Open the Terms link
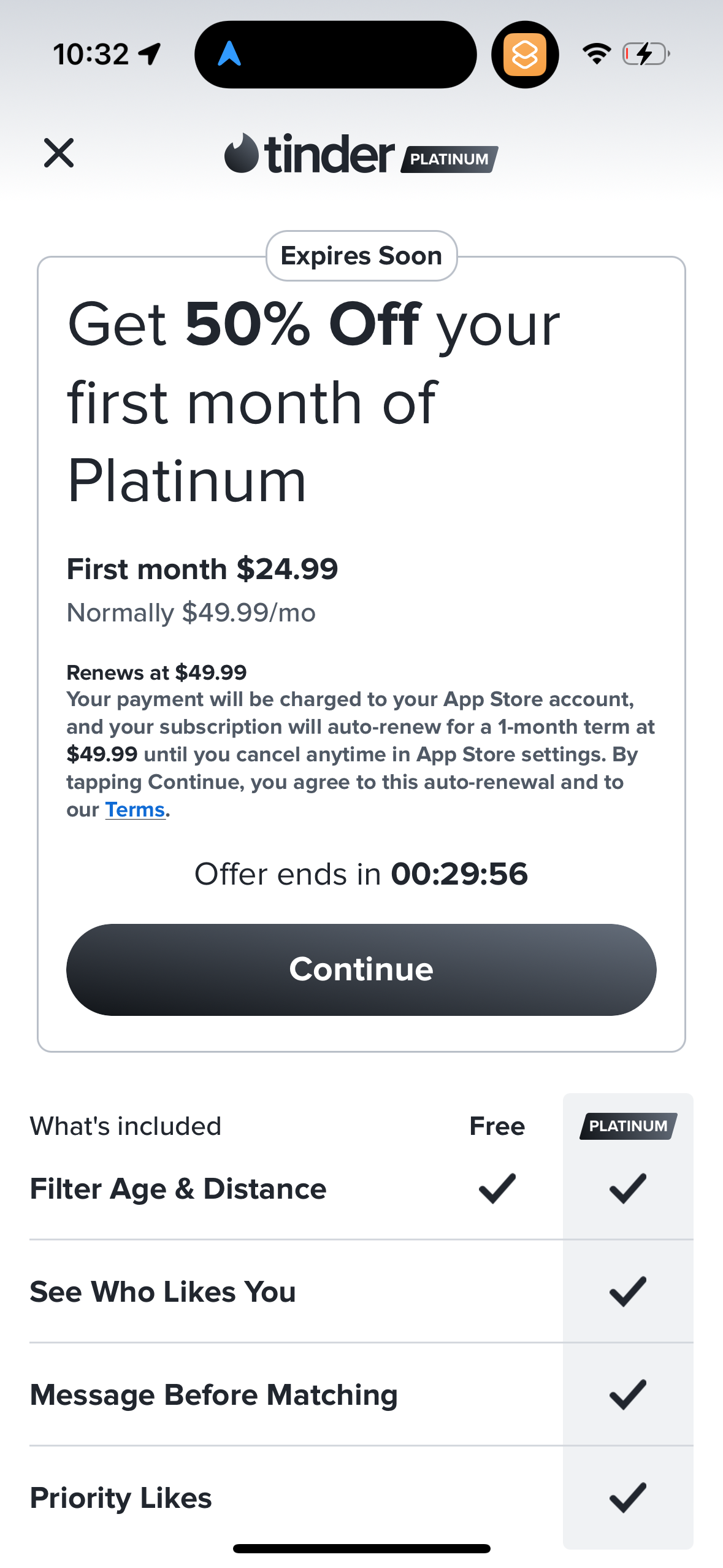 [x=135, y=810]
